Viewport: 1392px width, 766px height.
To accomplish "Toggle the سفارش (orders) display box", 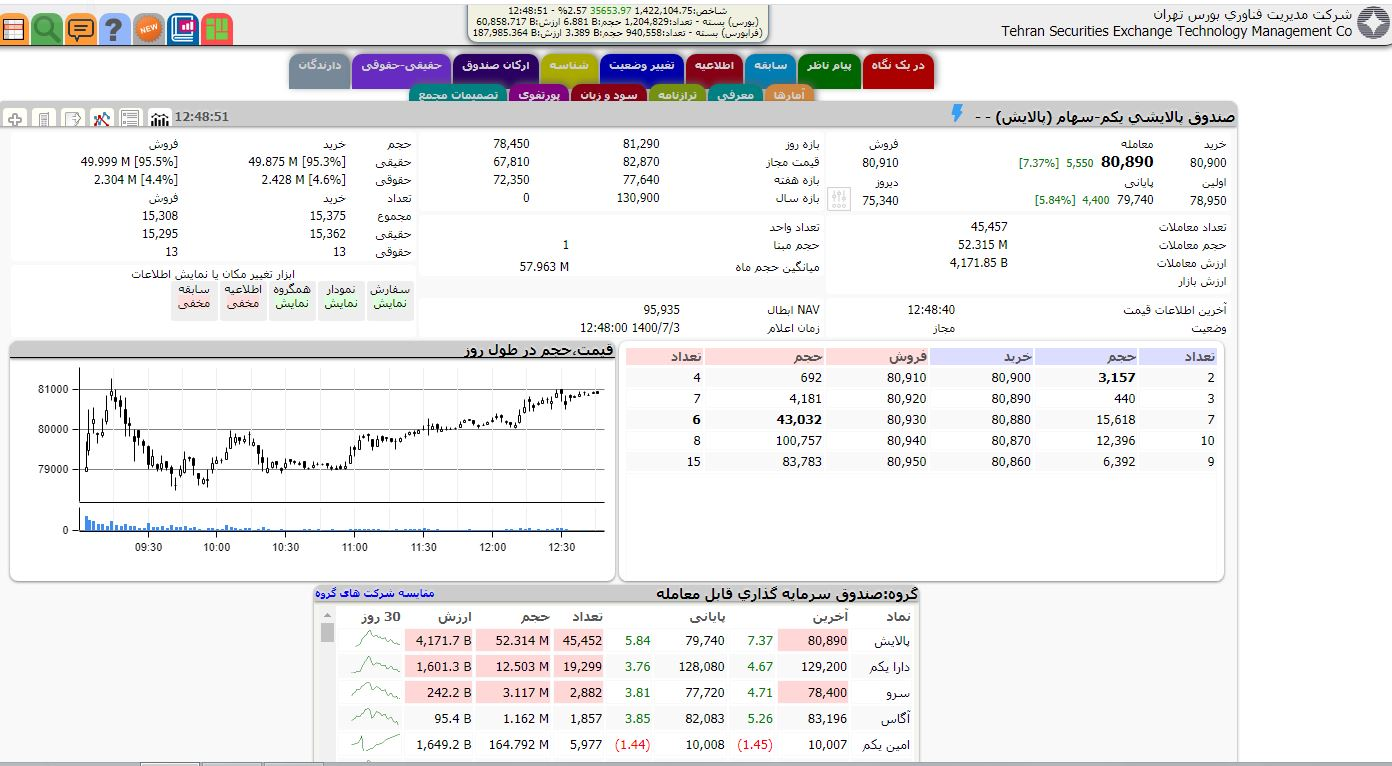I will point(390,296).
